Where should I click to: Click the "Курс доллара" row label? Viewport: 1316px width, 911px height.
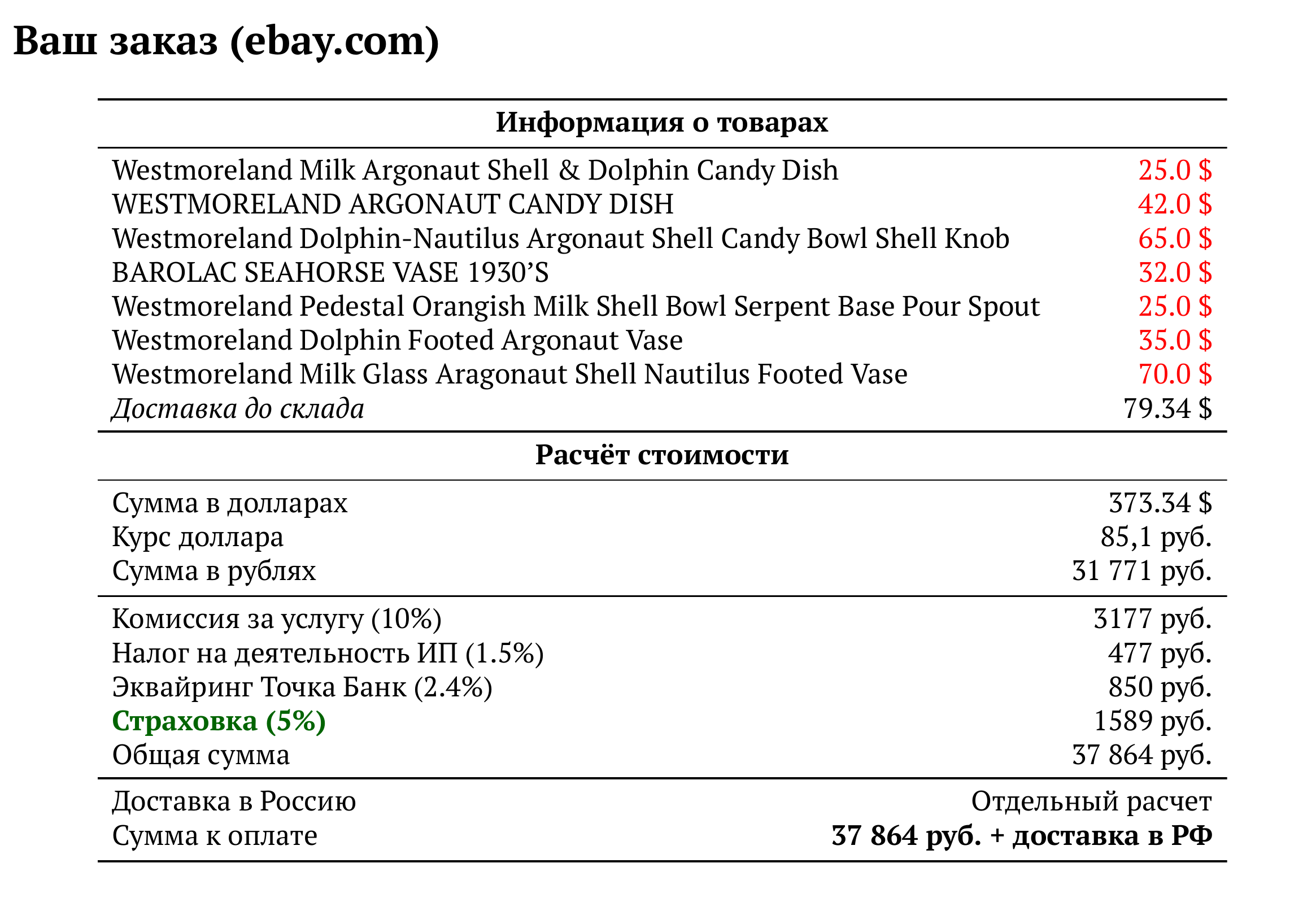[x=198, y=537]
